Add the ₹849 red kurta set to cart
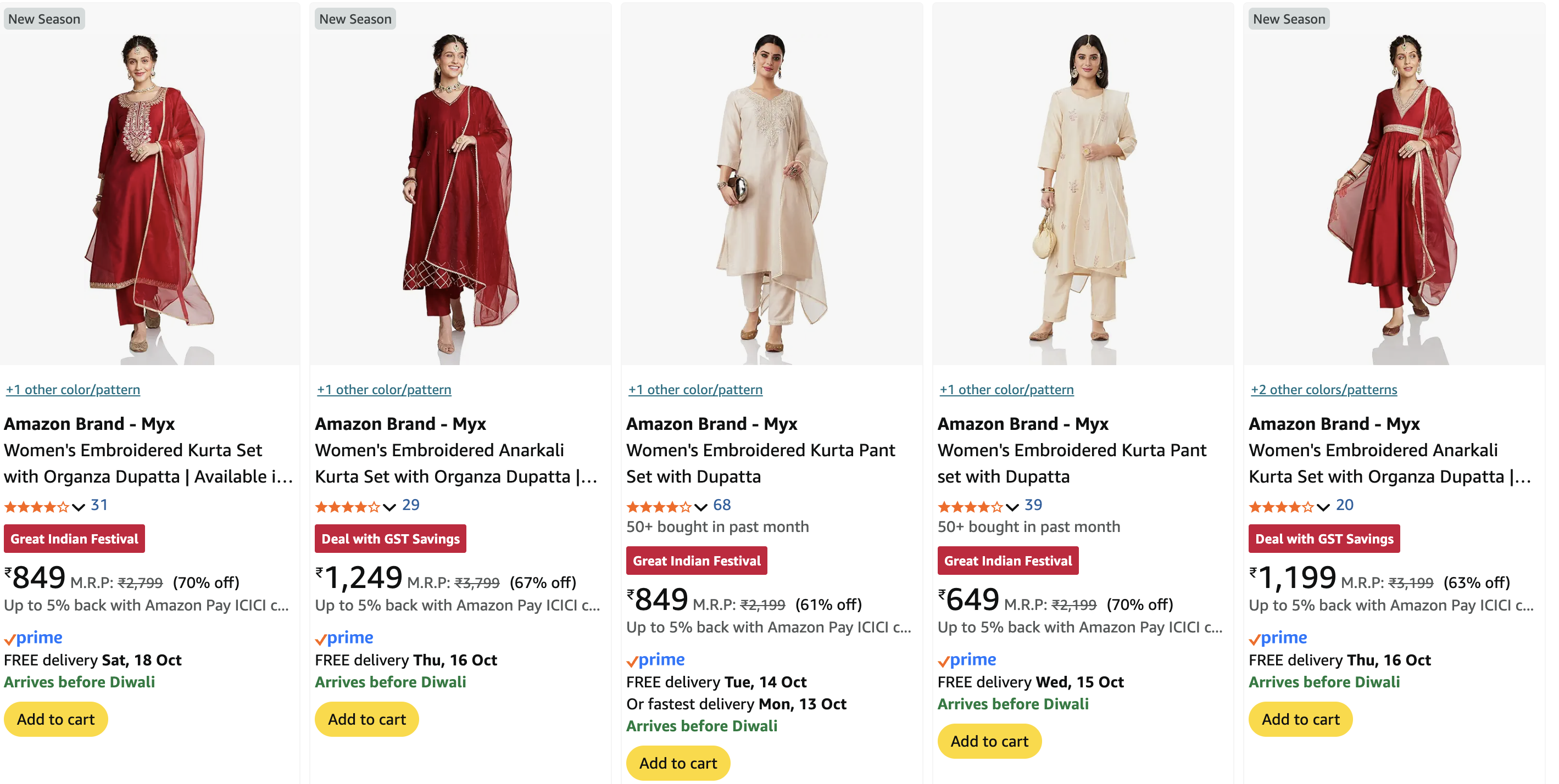This screenshot has height=784, width=1559. tap(55, 719)
